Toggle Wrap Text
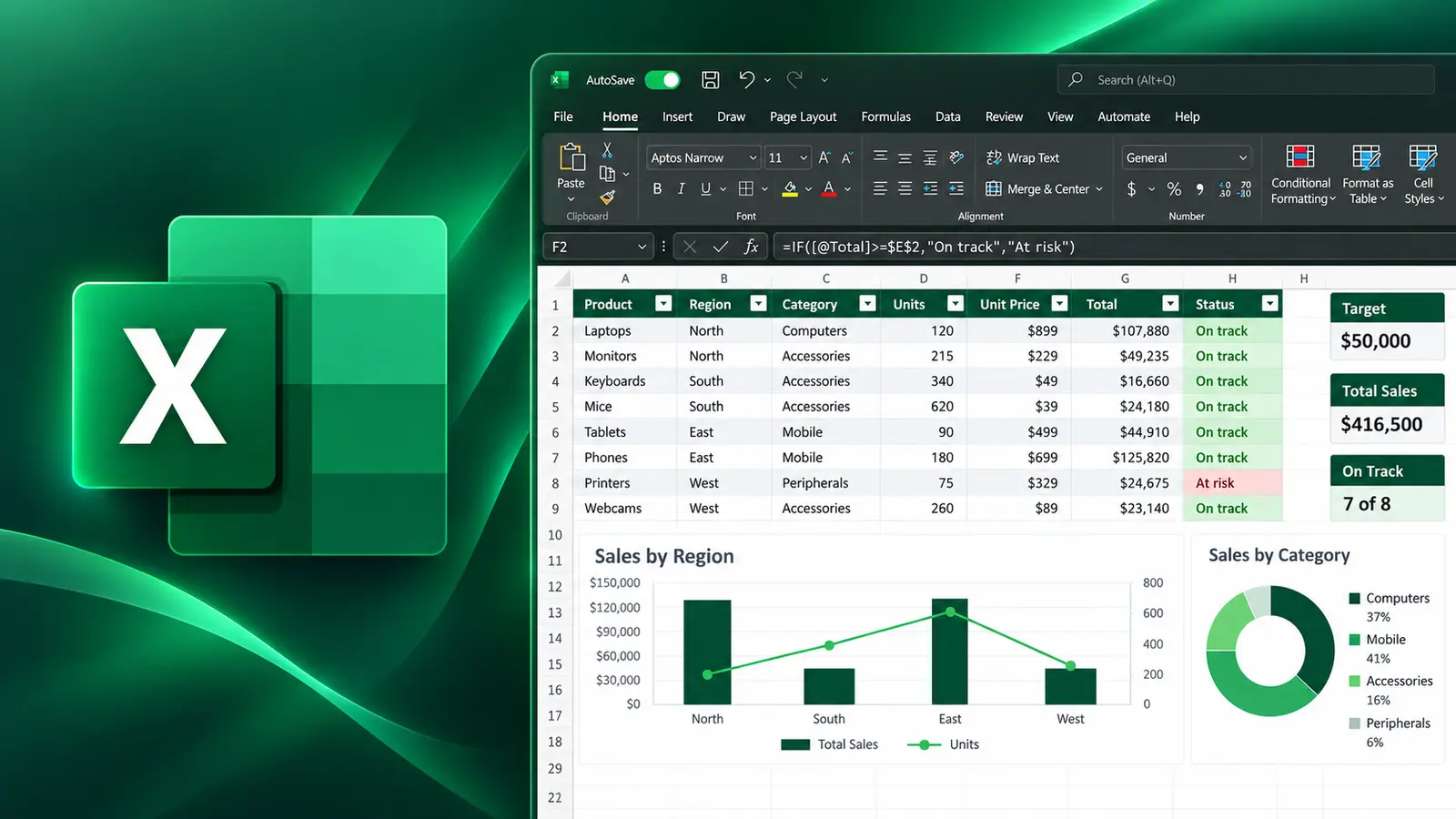The width and height of the screenshot is (1456, 819). tap(1023, 157)
